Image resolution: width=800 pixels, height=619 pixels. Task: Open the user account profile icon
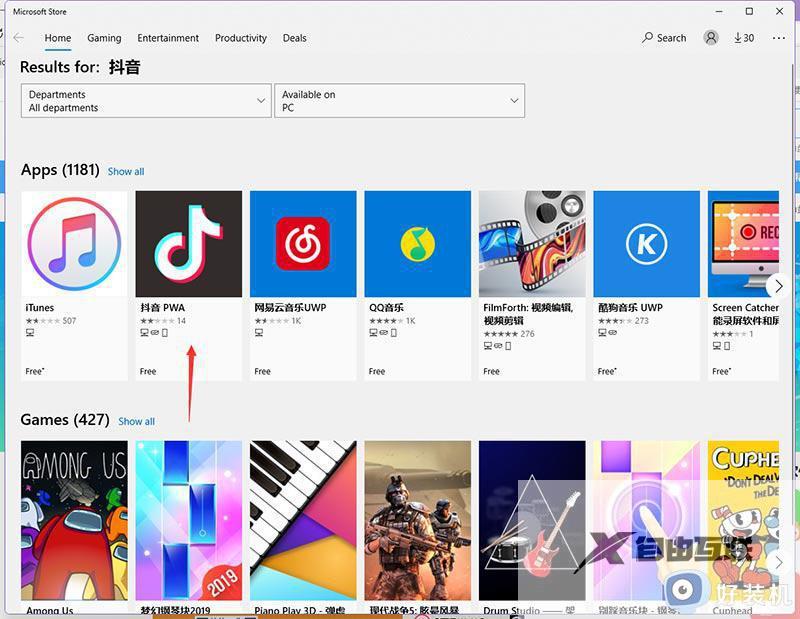pos(710,38)
